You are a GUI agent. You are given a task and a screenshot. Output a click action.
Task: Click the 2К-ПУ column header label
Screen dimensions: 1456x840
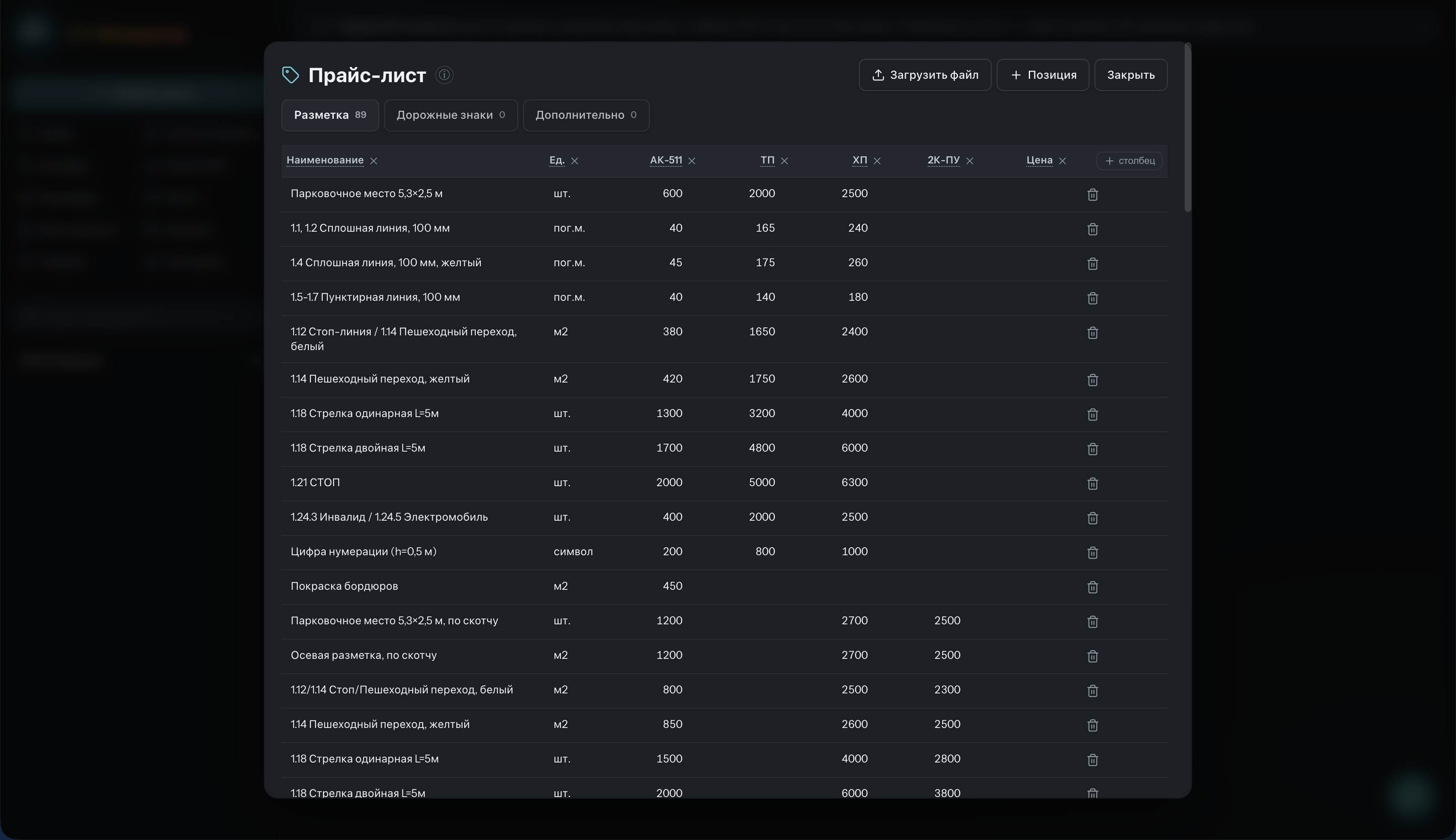(x=944, y=161)
